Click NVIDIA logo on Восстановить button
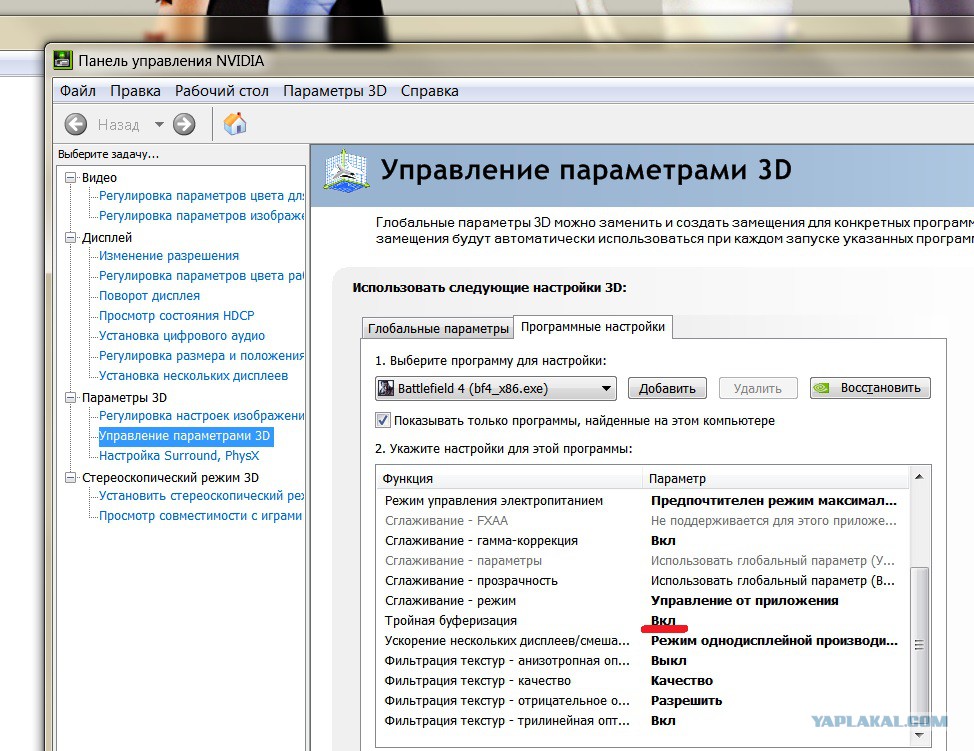The width and height of the screenshot is (974, 751). pyautogui.click(x=822, y=388)
